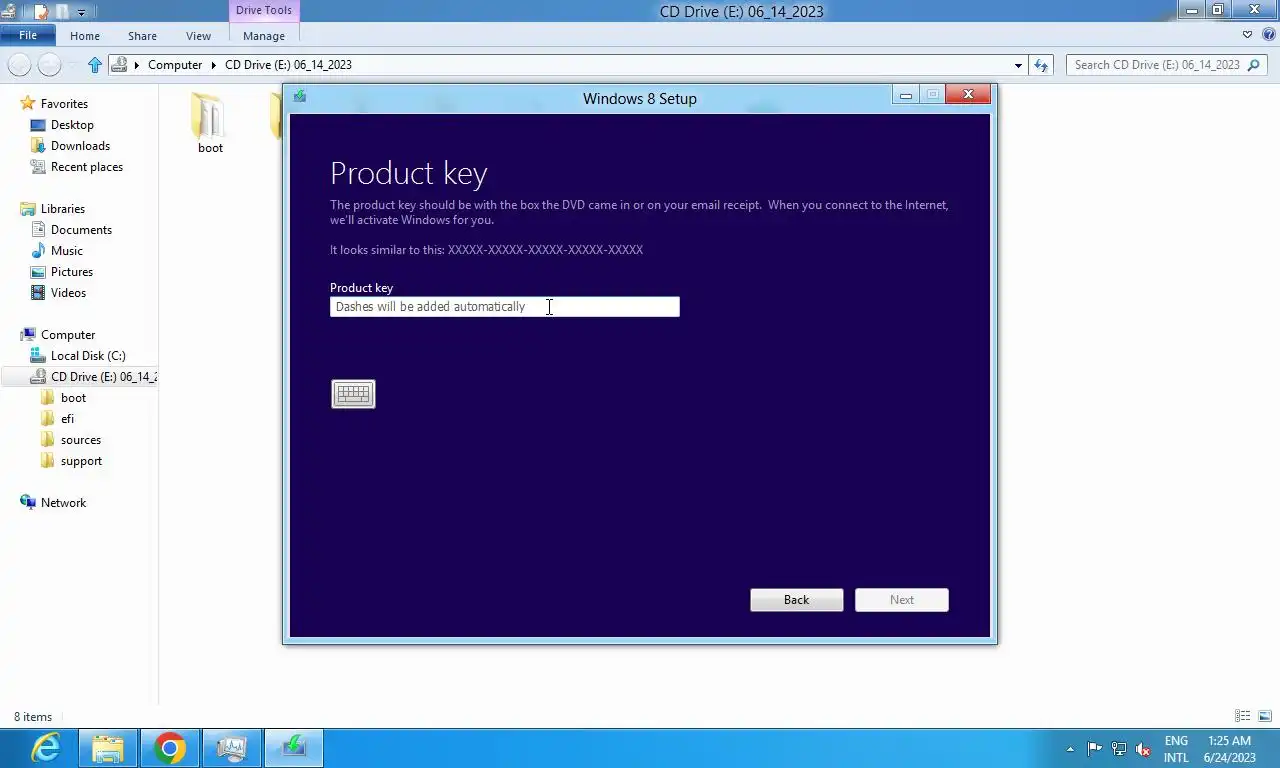This screenshot has width=1280, height=768.
Task: Switch to Details view layout
Action: point(1243,716)
